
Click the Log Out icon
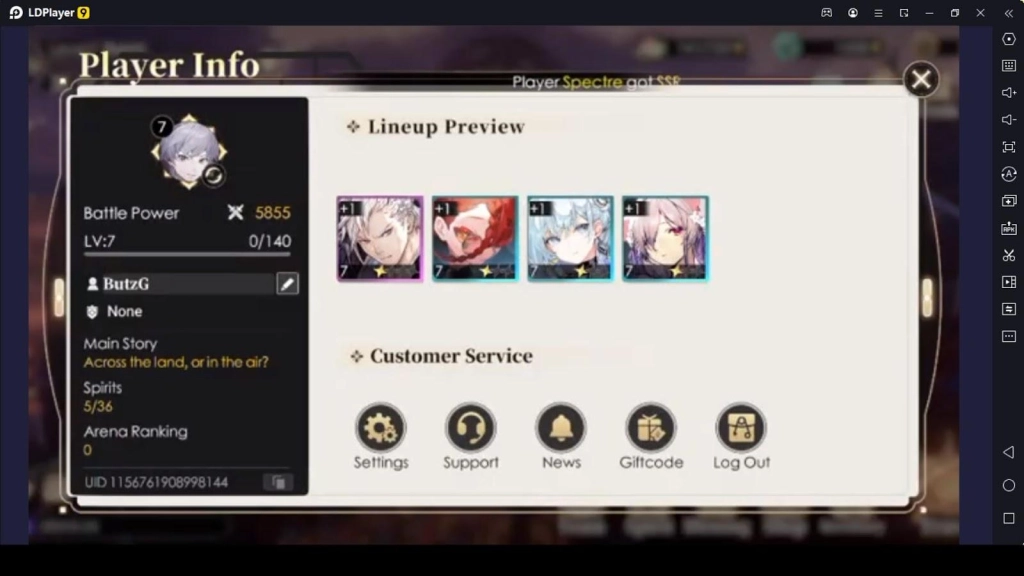pyautogui.click(x=741, y=428)
